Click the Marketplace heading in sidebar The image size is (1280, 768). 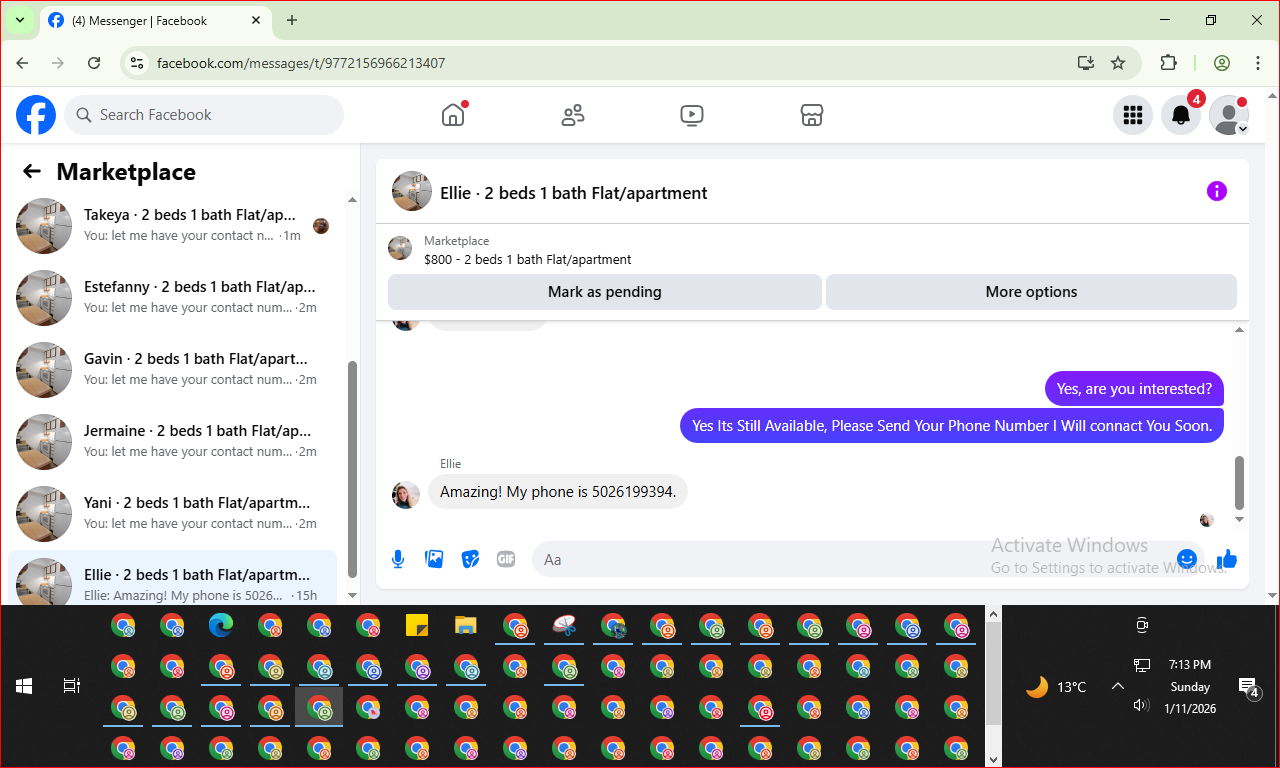click(x=126, y=172)
